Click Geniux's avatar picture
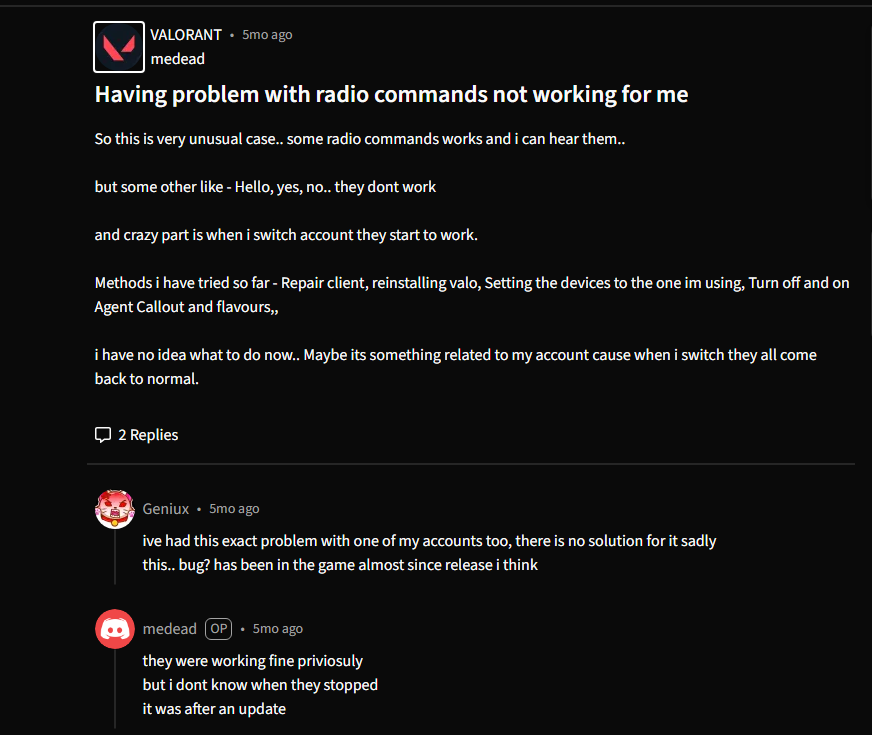 point(115,509)
